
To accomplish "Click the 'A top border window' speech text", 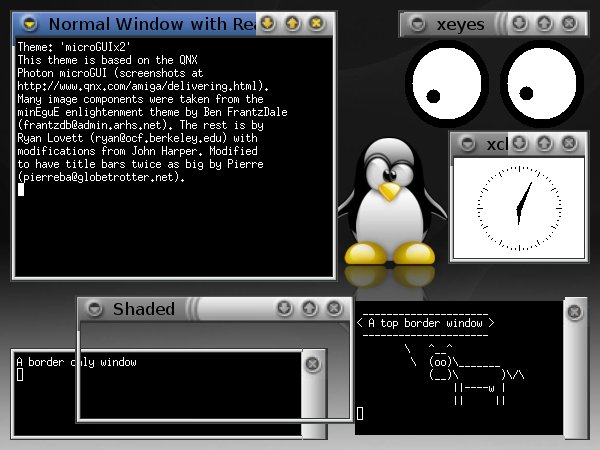I will coord(425,323).
